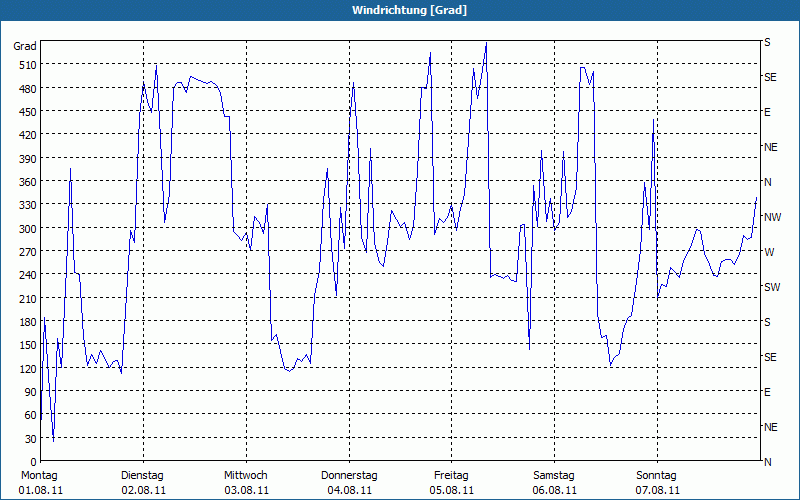
Task: Click the chart title "Windrichtung [Grad]"
Action: [409, 10]
